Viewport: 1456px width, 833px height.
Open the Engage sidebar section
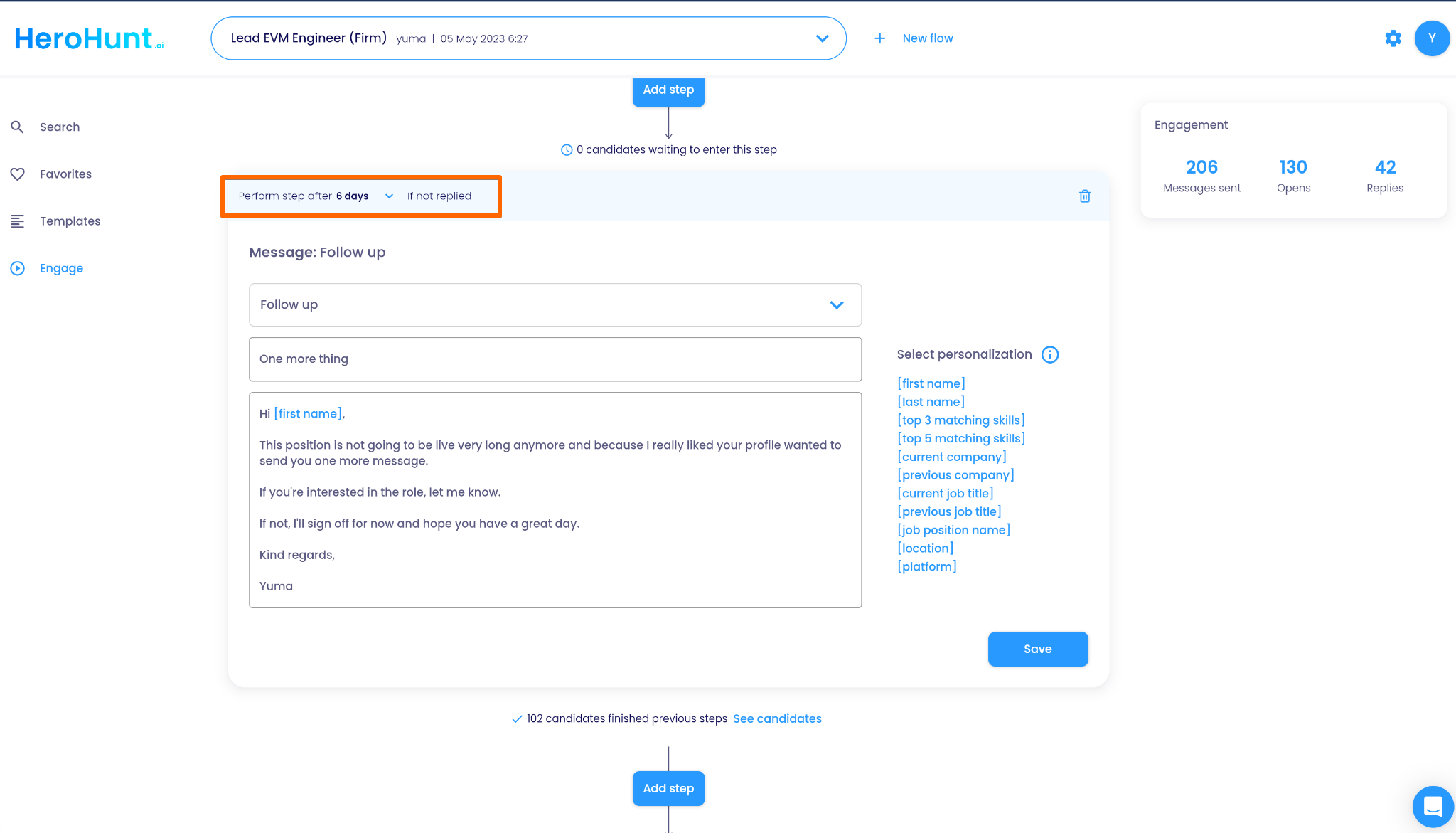click(61, 268)
